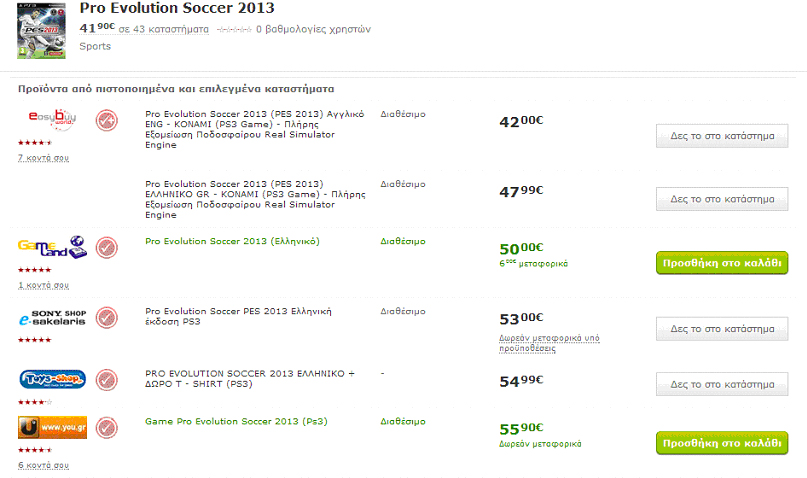Click the certified badge beside Toys-shop
This screenshot has width=807, height=478.
pos(107,381)
